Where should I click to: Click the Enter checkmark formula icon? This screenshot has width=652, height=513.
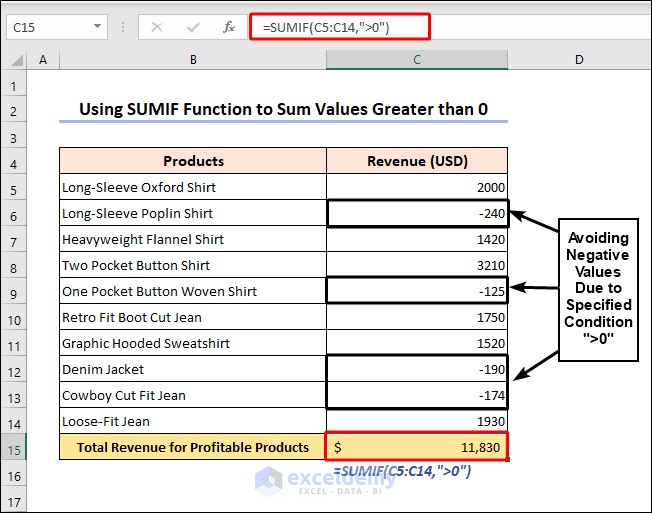193,27
